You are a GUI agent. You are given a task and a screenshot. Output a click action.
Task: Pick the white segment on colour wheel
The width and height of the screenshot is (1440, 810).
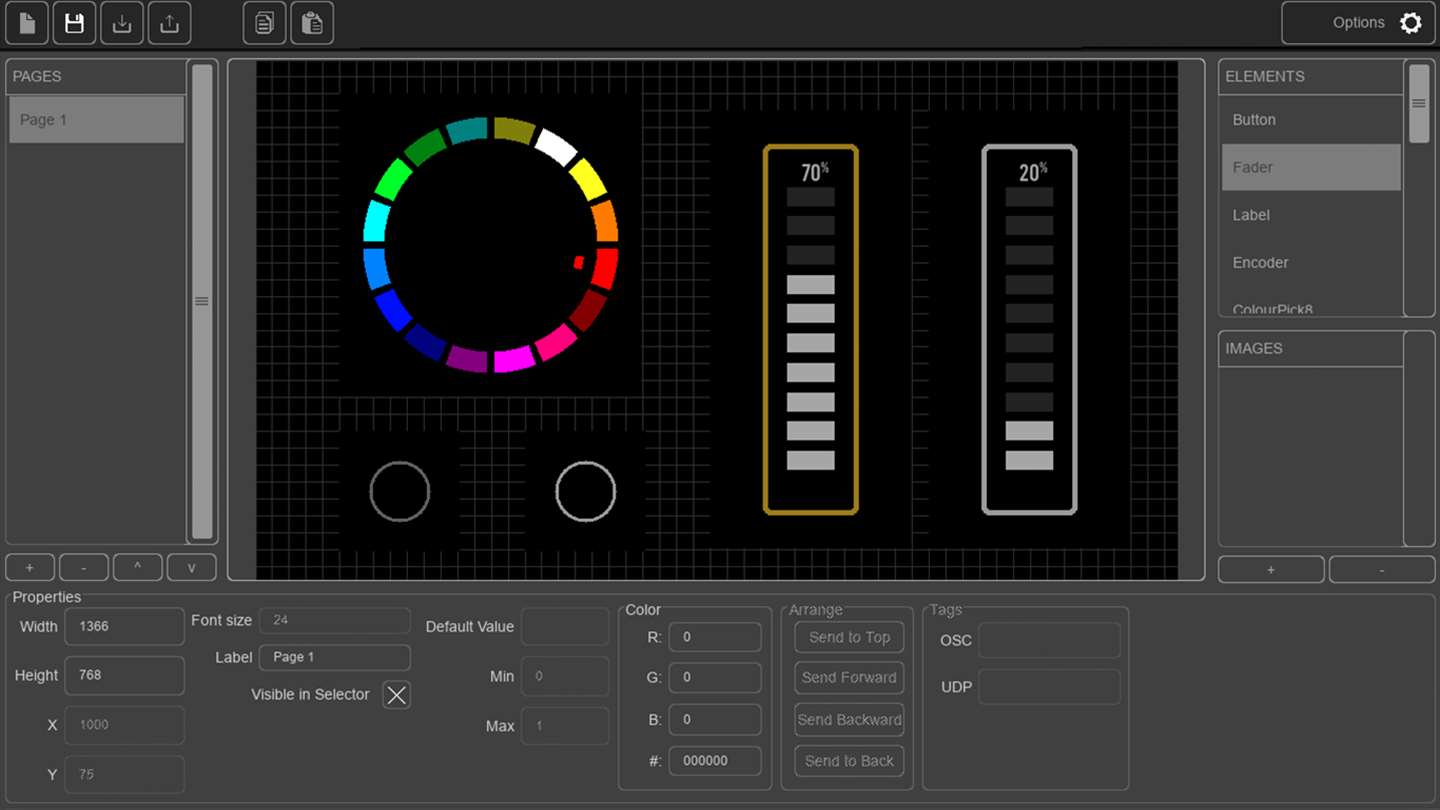[x=556, y=146]
